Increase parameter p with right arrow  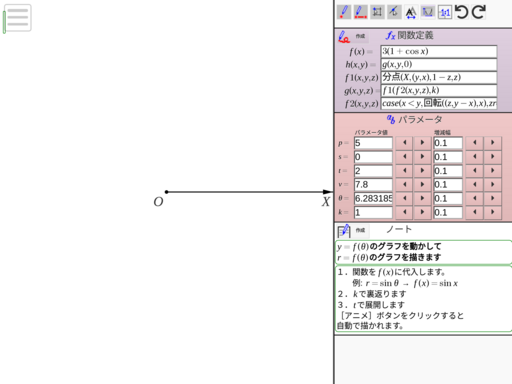[x=422, y=143]
